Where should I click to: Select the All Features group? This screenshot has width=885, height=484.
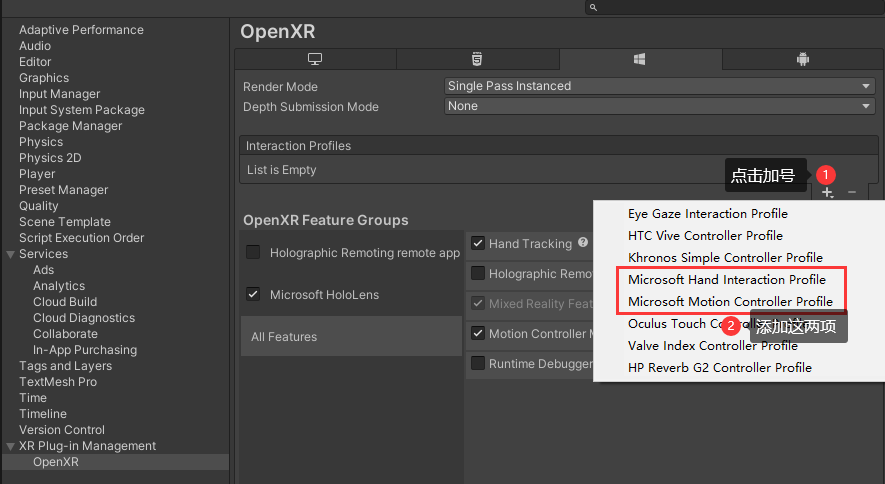point(351,337)
